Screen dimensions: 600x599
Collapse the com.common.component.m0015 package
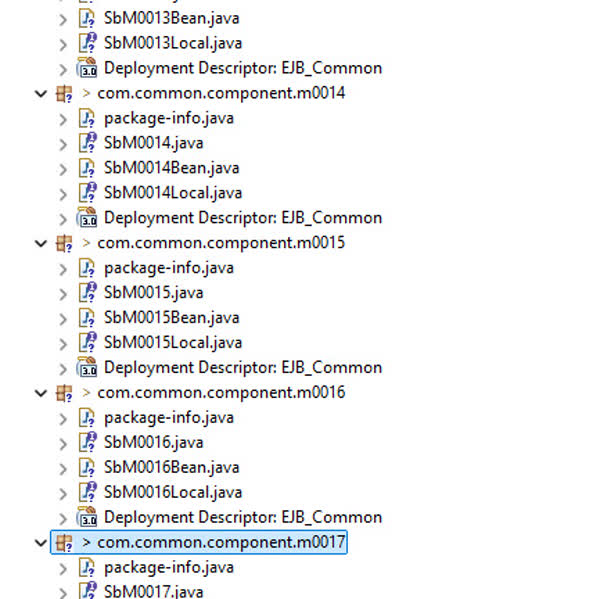(x=41, y=243)
